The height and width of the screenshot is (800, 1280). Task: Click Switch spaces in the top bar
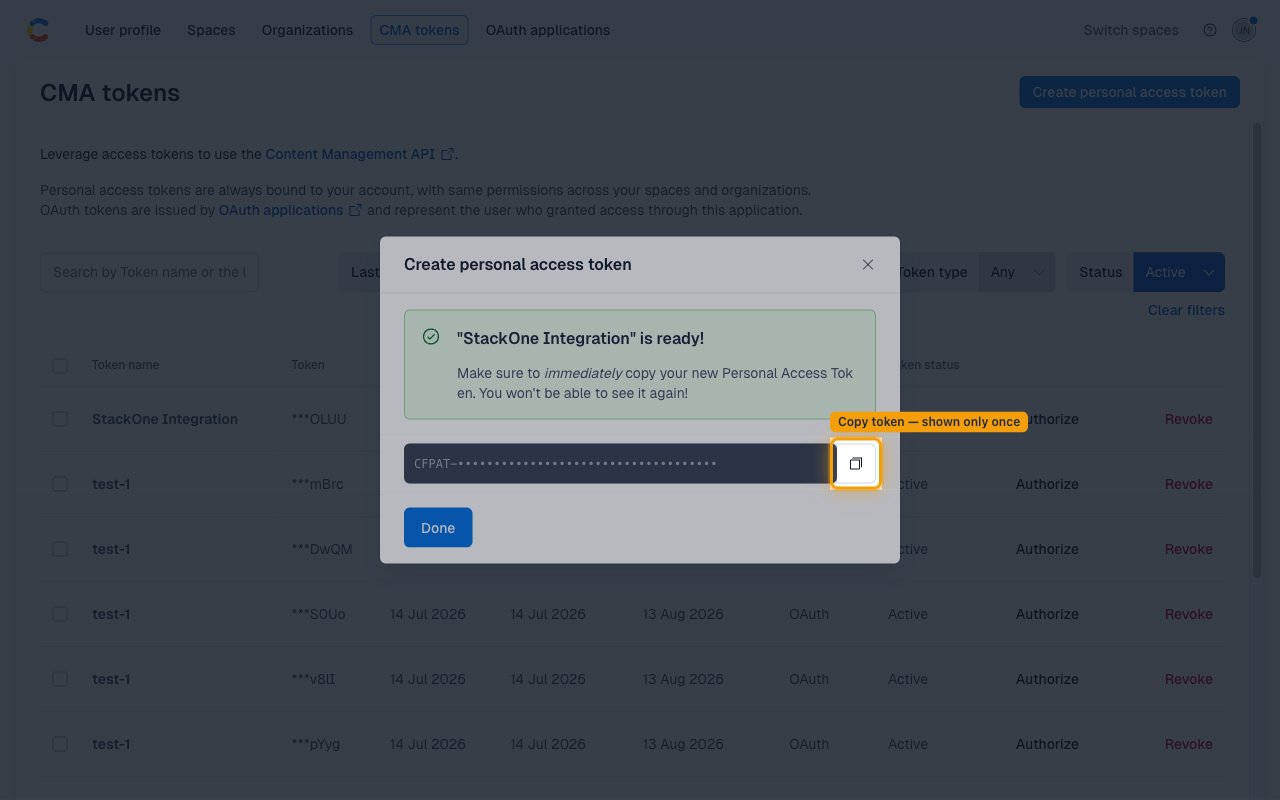(x=1131, y=30)
